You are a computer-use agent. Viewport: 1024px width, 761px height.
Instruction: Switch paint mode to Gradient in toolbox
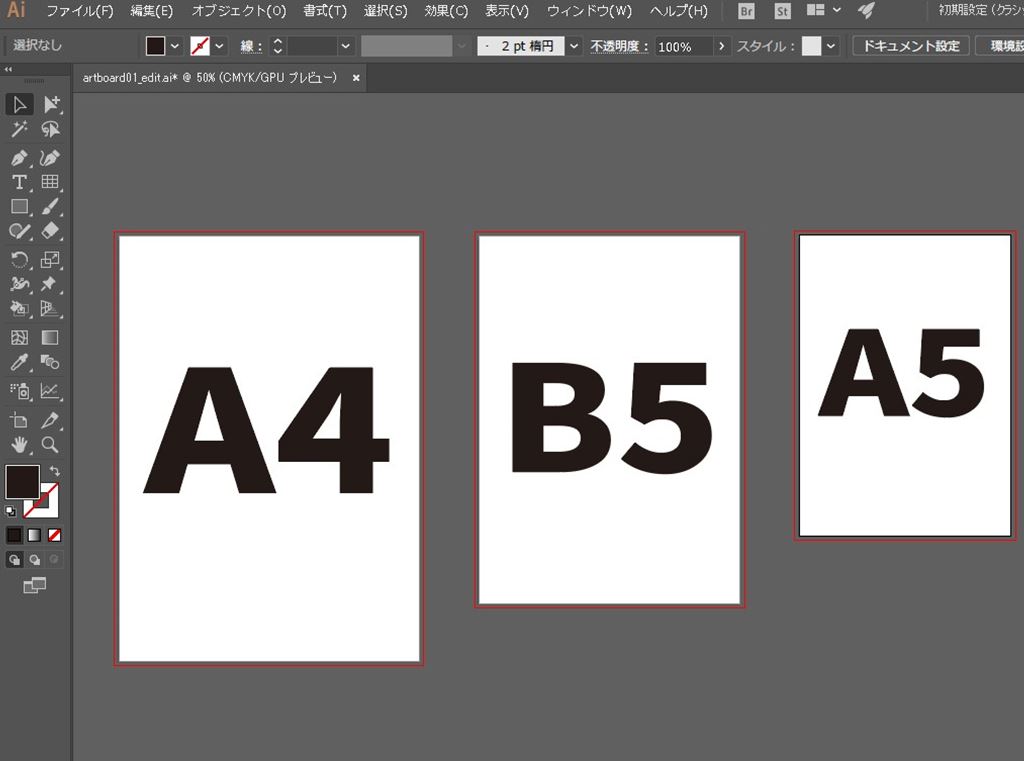(35, 535)
